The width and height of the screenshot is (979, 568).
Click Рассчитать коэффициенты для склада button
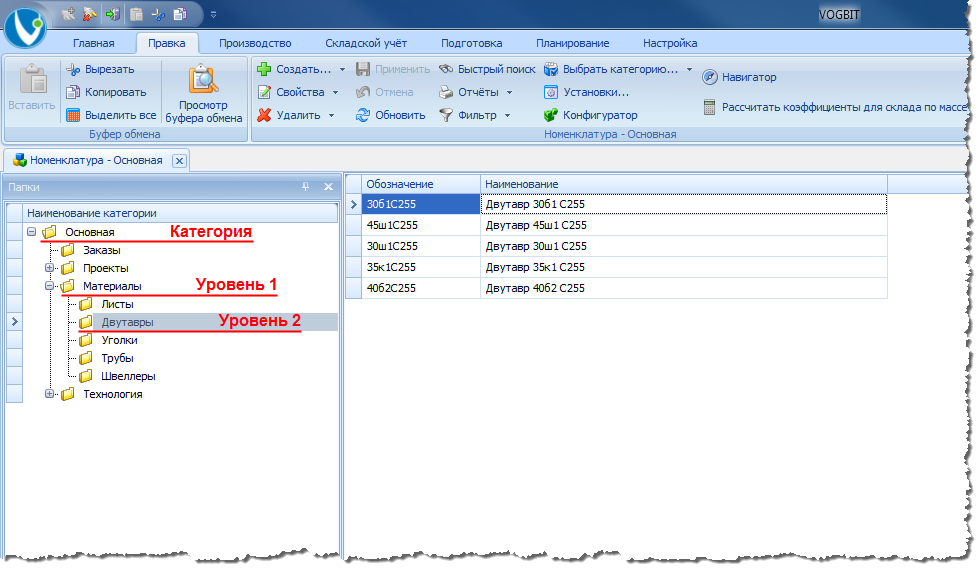(835, 107)
